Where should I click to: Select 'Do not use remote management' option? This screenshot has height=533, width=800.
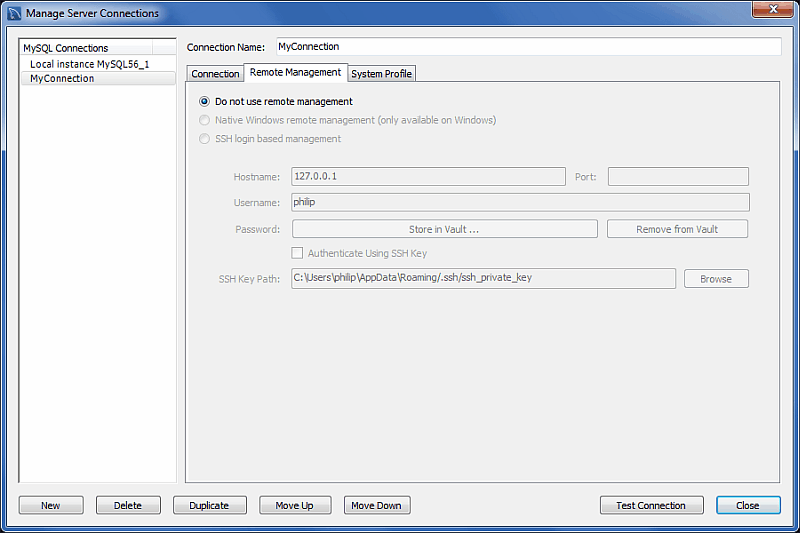point(205,101)
